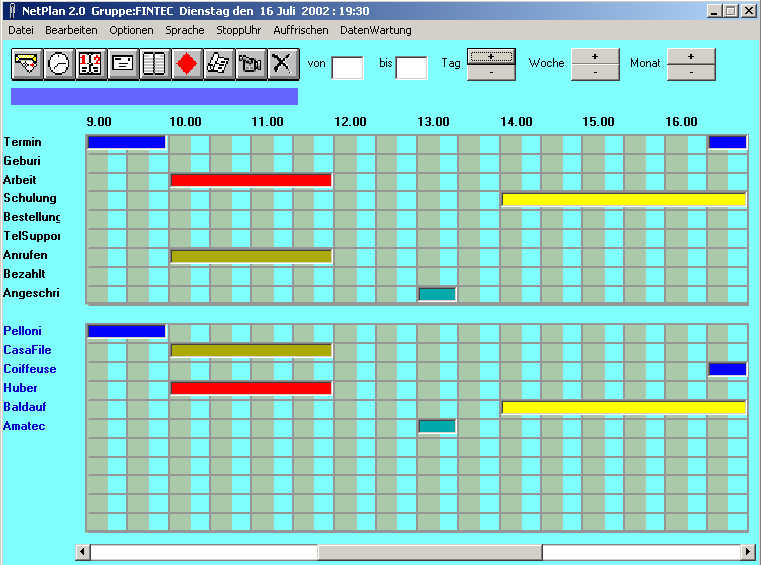Open the Bearbeiten menu
Image resolution: width=761 pixels, height=565 pixels.
[x=71, y=30]
